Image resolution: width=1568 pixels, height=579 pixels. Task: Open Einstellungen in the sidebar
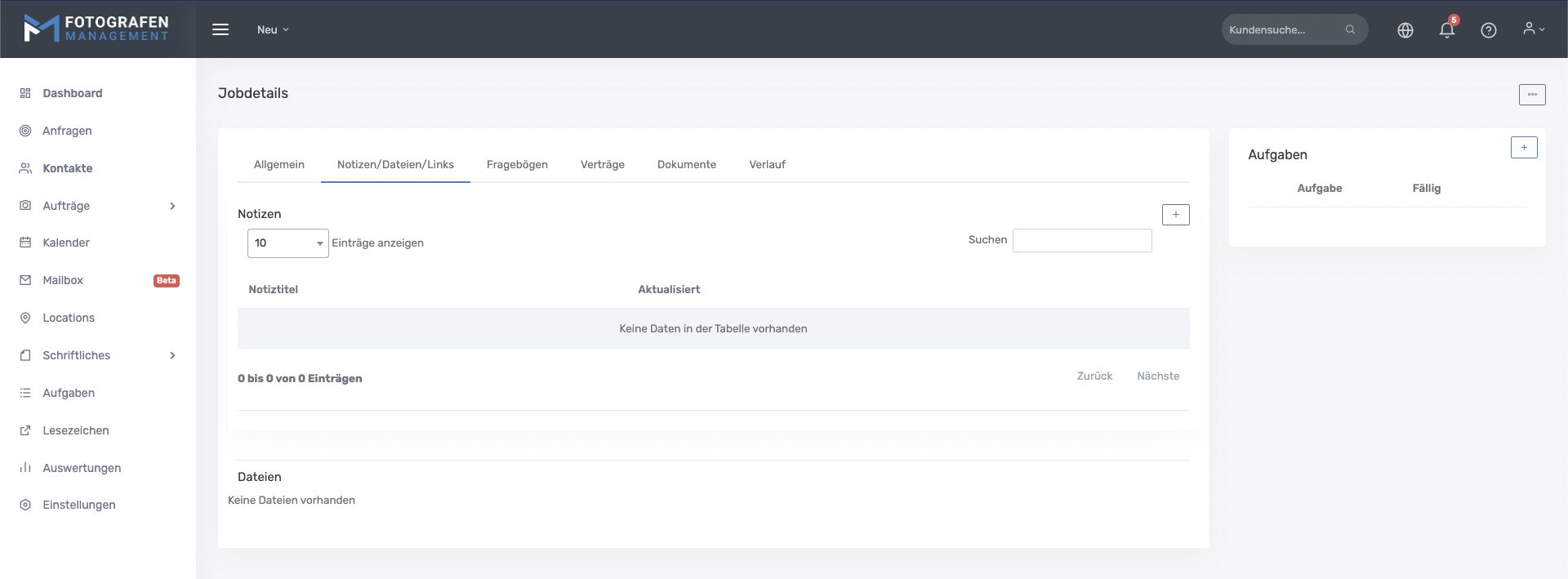click(78, 505)
